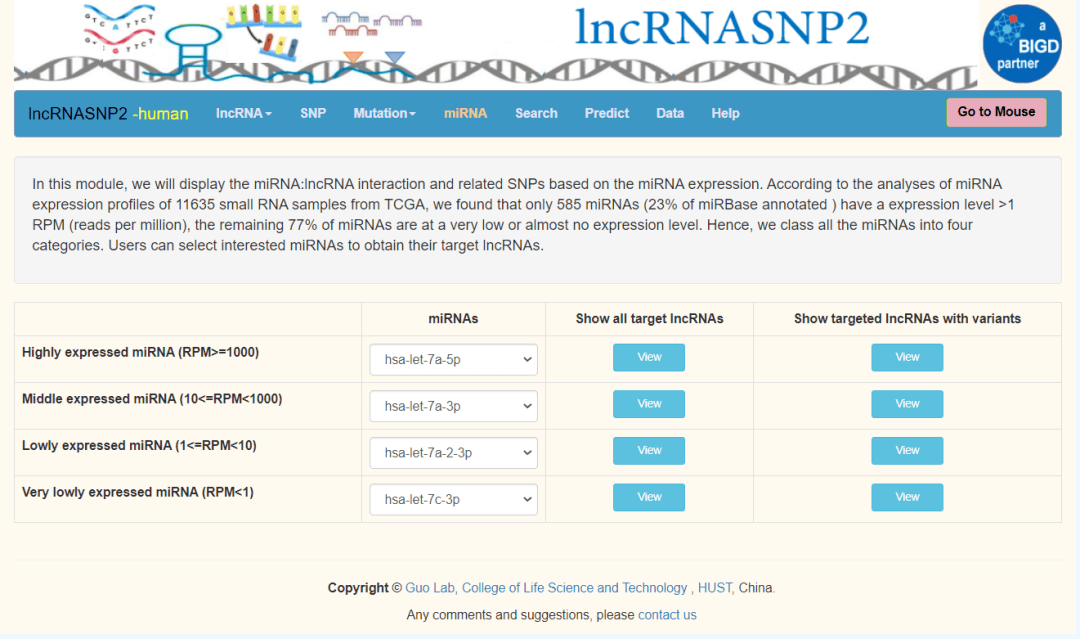Open the Predict page
This screenshot has width=1080, height=639.
606,114
